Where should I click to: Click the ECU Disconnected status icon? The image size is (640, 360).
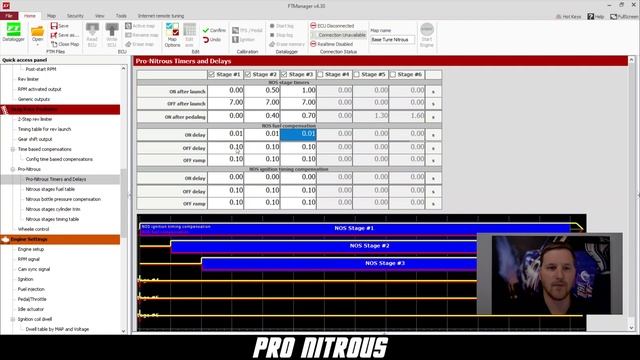[x=313, y=26]
